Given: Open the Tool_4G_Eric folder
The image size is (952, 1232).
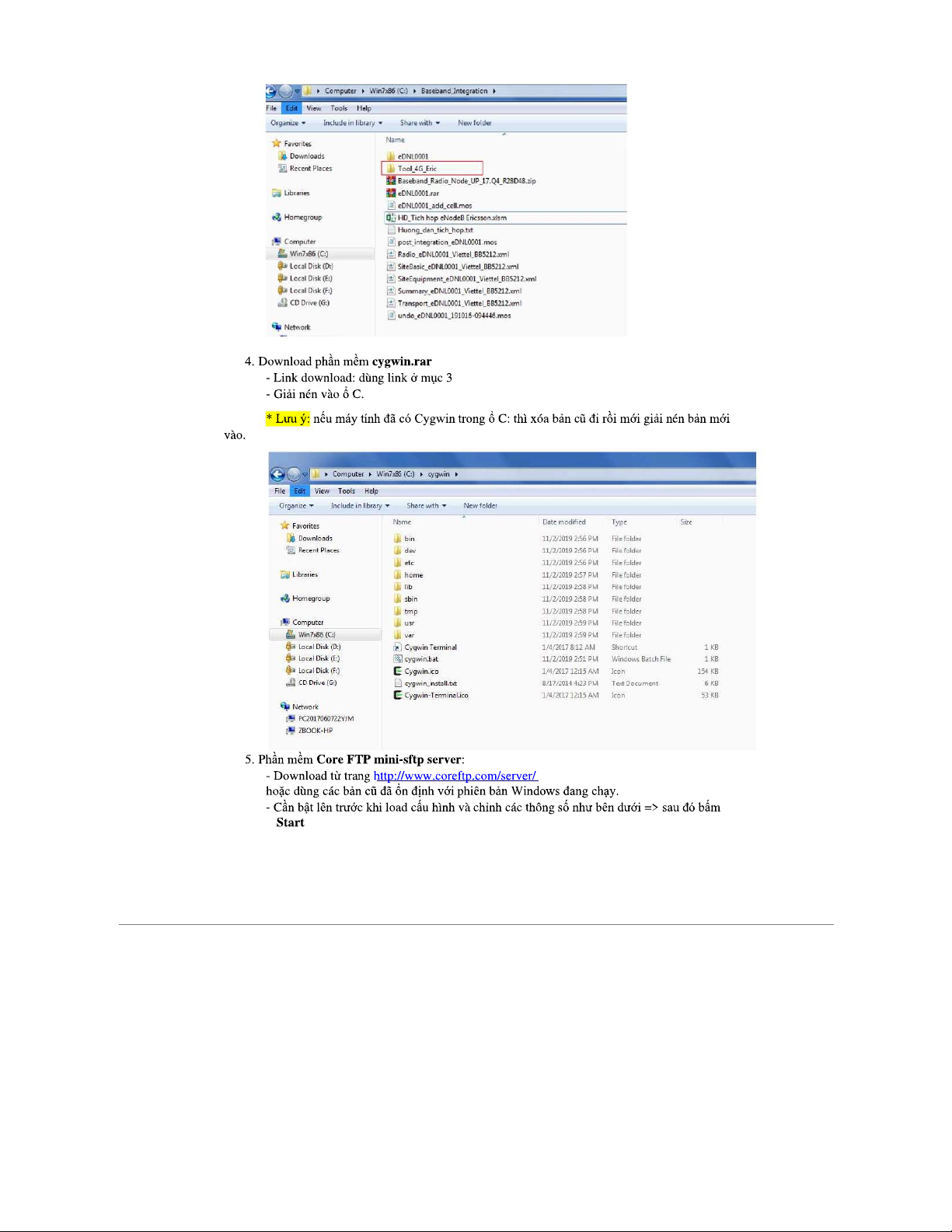Looking at the screenshot, I should 417,169.
